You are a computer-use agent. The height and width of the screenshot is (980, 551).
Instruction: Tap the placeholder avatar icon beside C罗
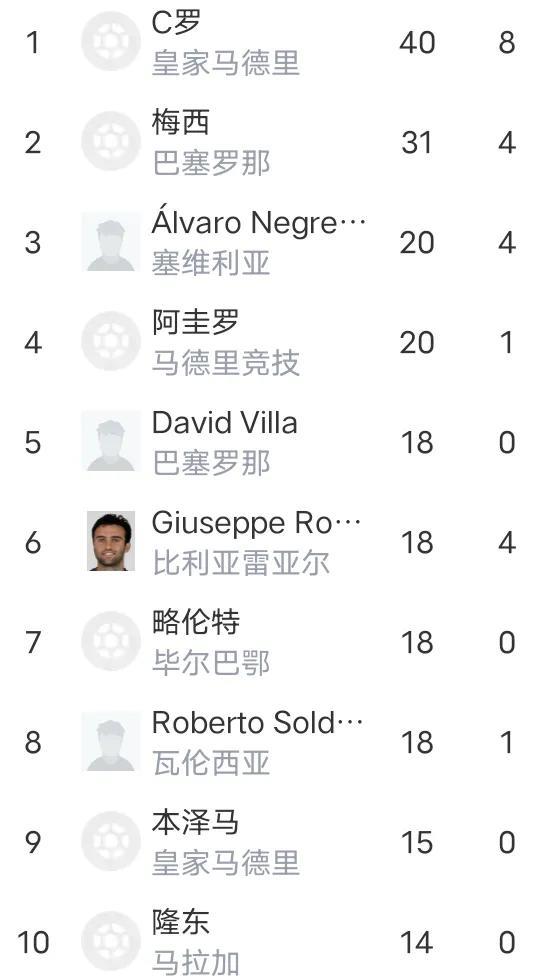tap(111, 41)
